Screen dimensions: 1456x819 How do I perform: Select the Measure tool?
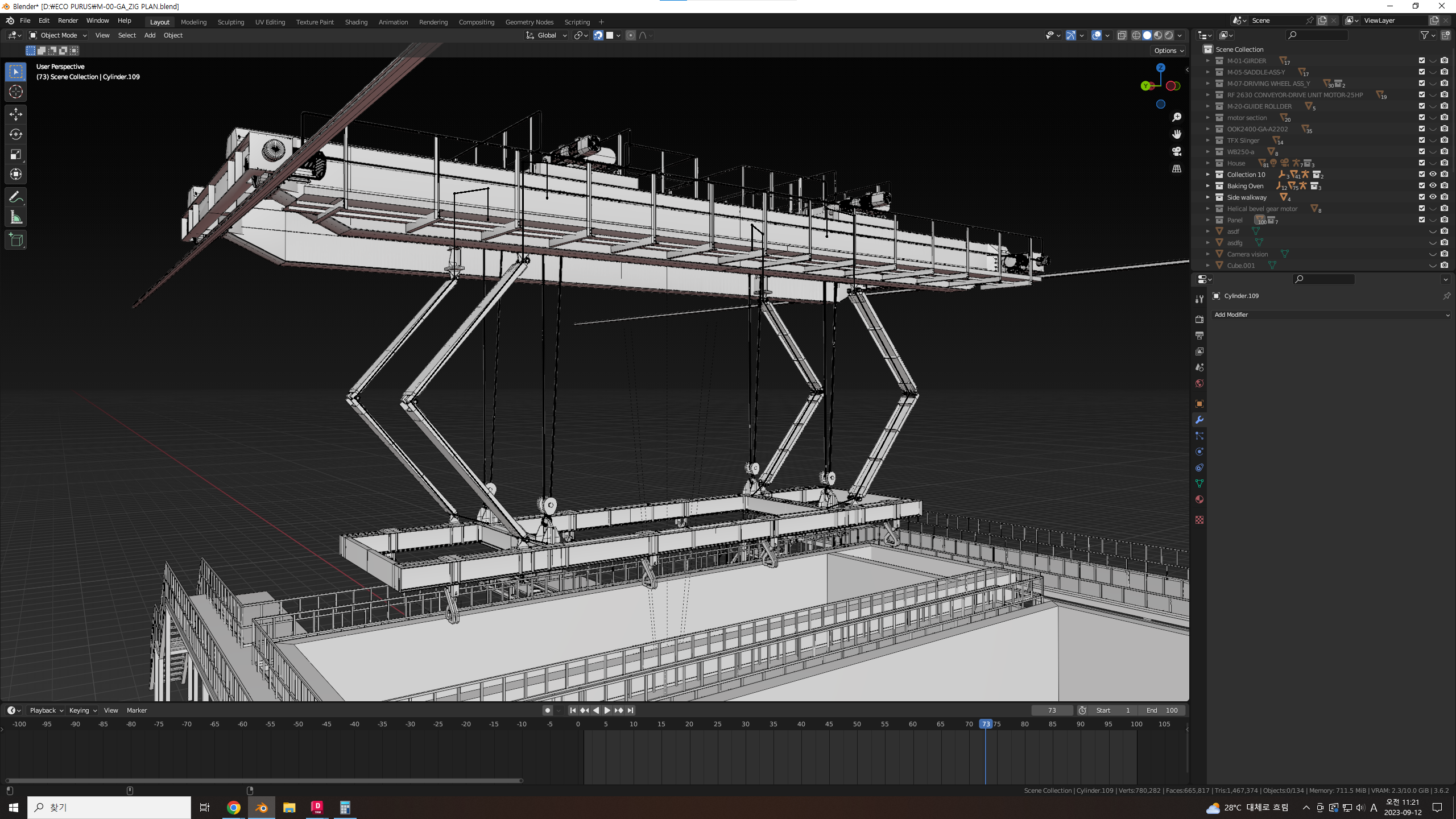coord(16,217)
